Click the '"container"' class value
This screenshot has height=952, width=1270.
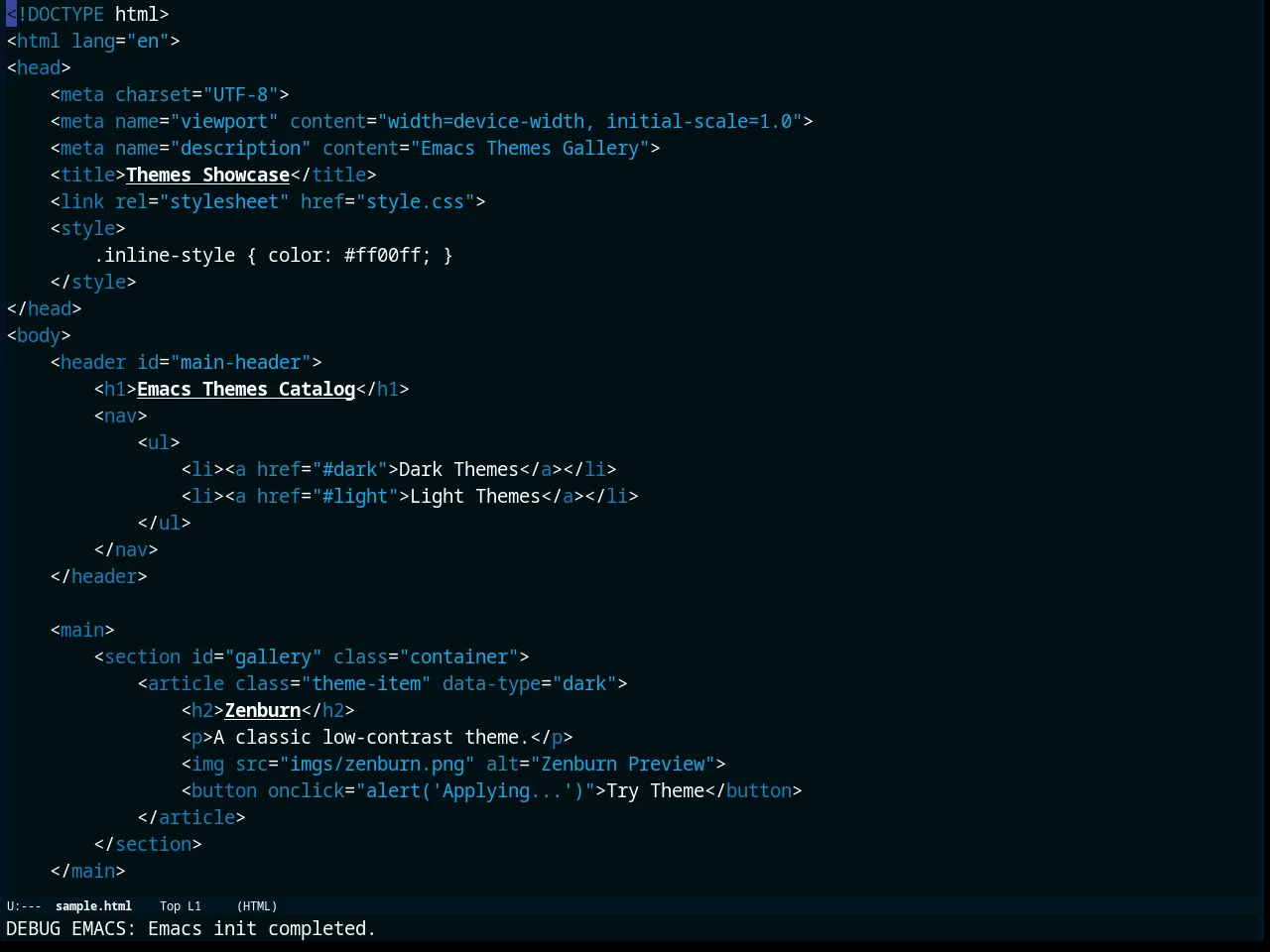[458, 657]
